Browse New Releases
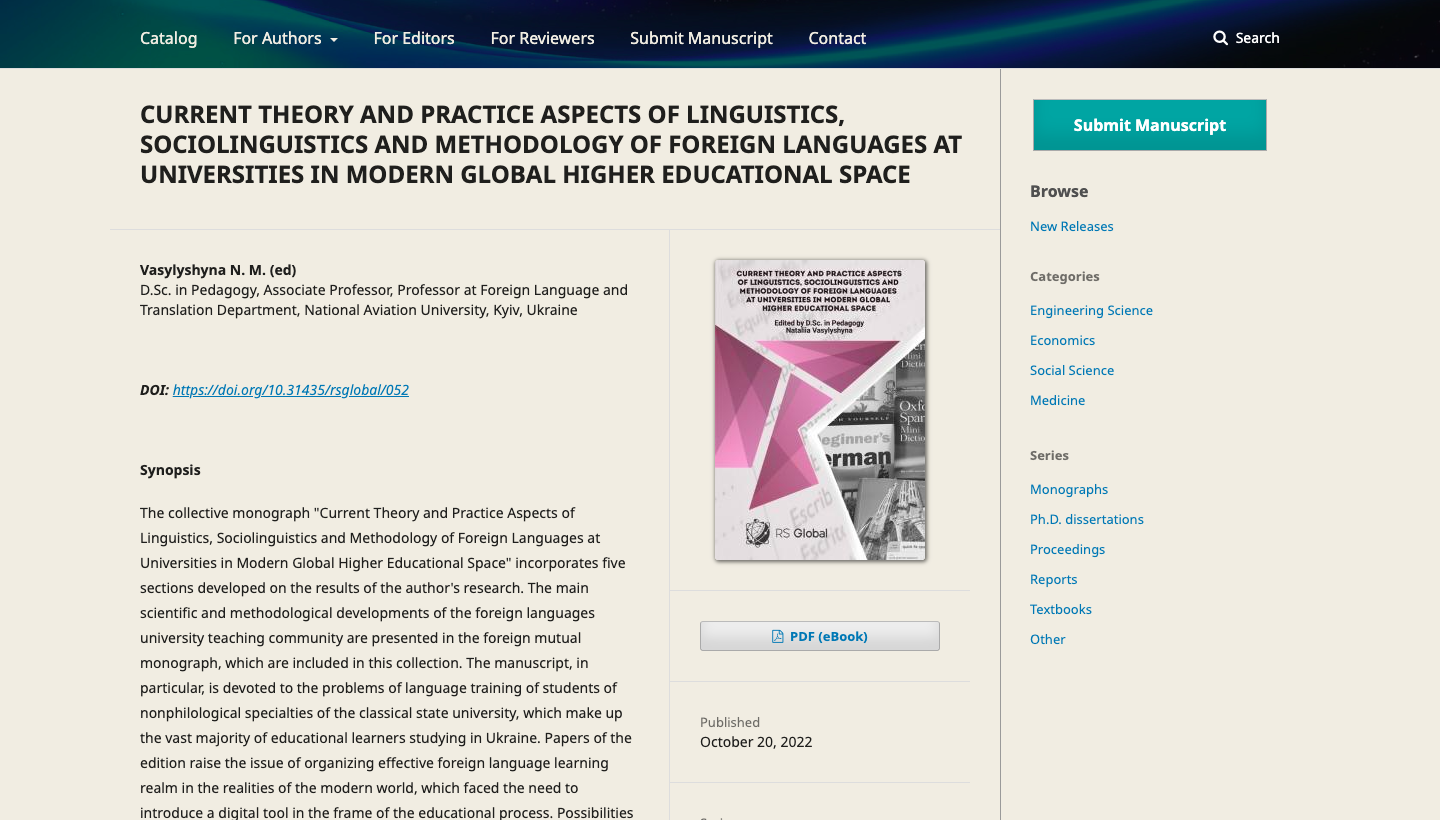 click(1072, 226)
